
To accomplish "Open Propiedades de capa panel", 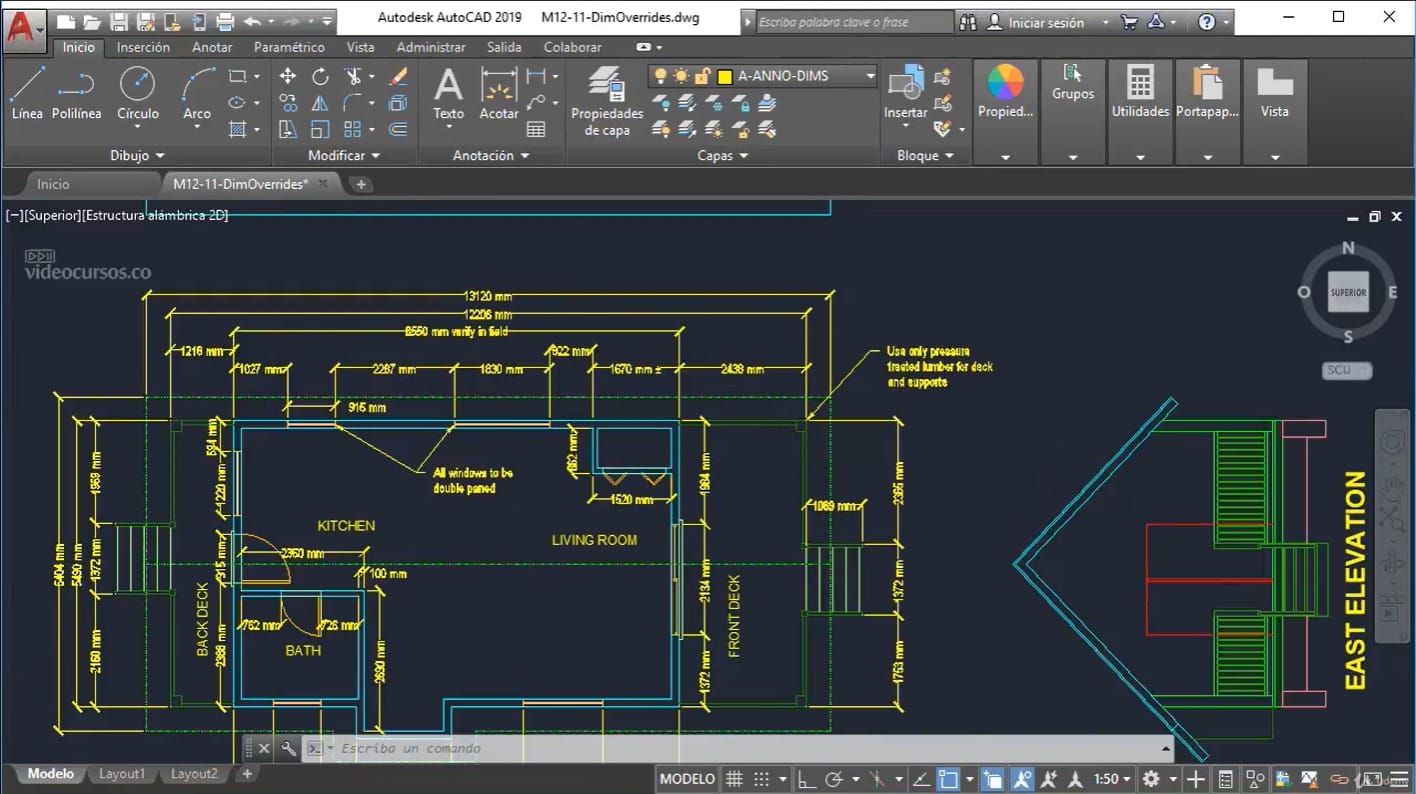I will [x=606, y=100].
